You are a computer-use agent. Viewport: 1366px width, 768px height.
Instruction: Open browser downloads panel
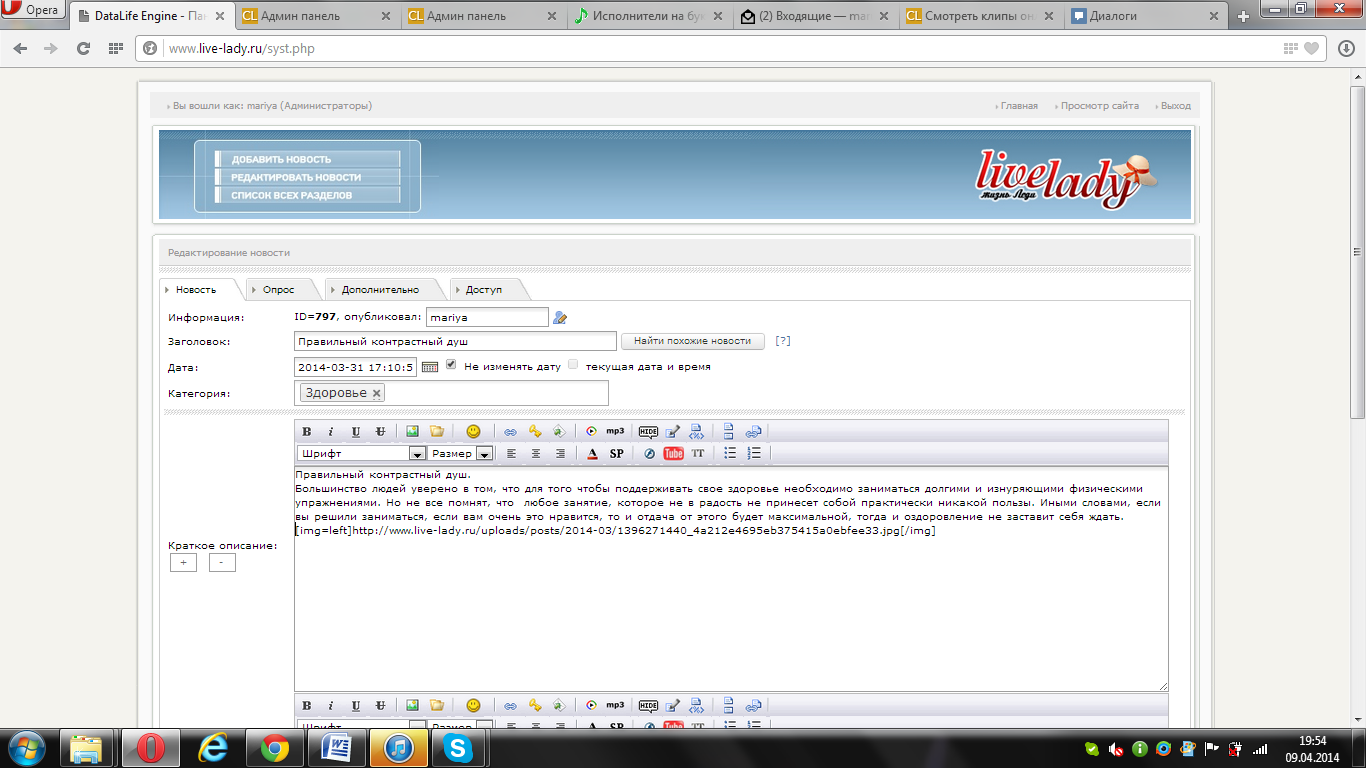1345,48
